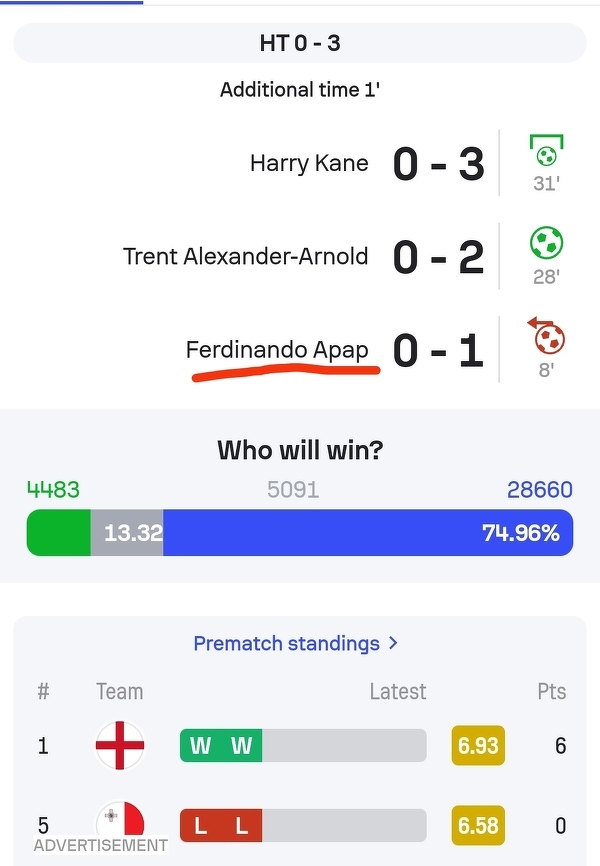The image size is (600, 866).
Task: Vote green home win segment
Action: 58,532
